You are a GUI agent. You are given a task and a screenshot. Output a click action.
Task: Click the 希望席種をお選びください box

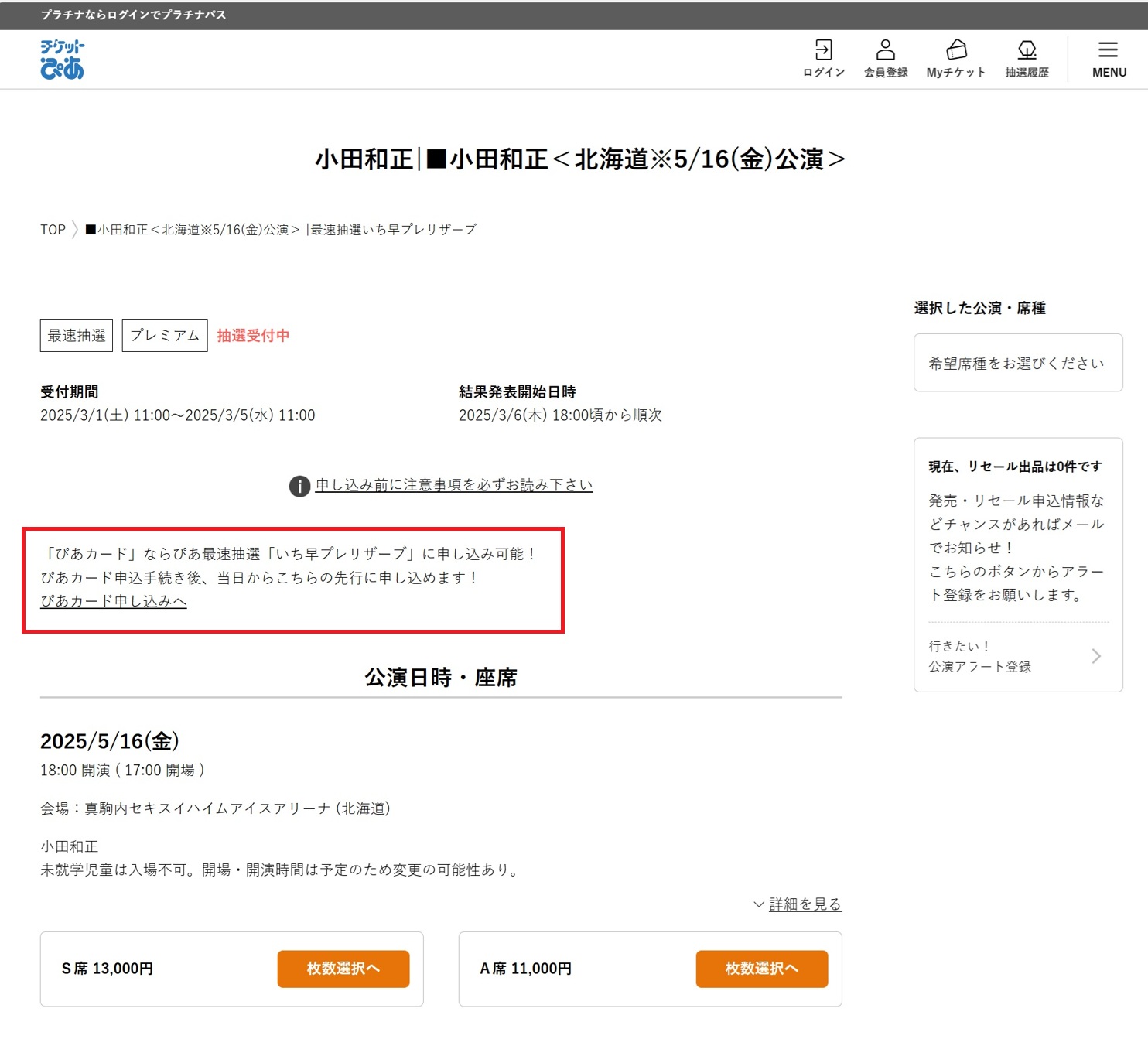1018,363
